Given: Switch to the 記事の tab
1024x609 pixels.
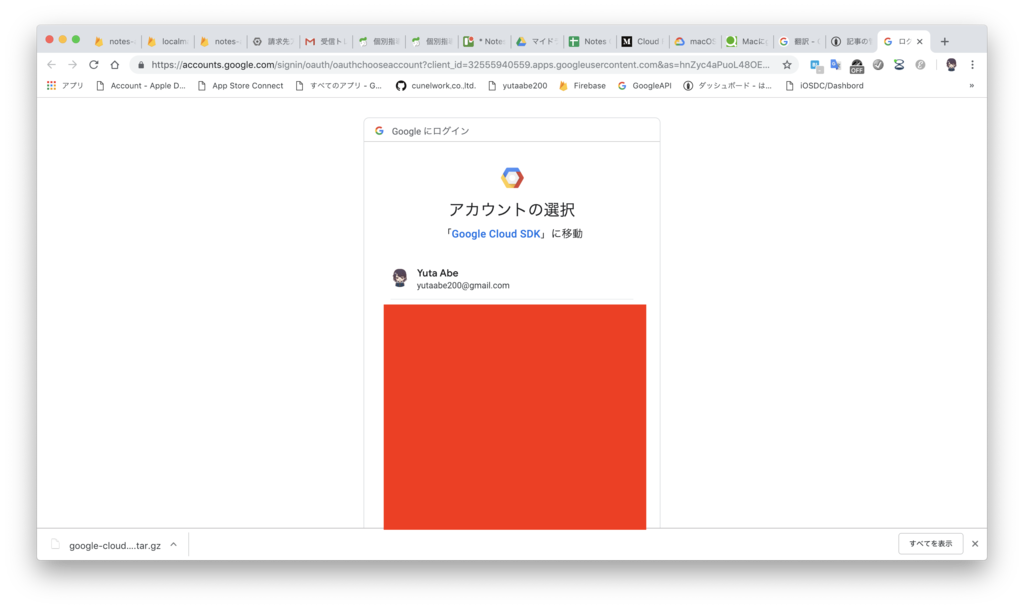Looking at the screenshot, I should pos(853,42).
